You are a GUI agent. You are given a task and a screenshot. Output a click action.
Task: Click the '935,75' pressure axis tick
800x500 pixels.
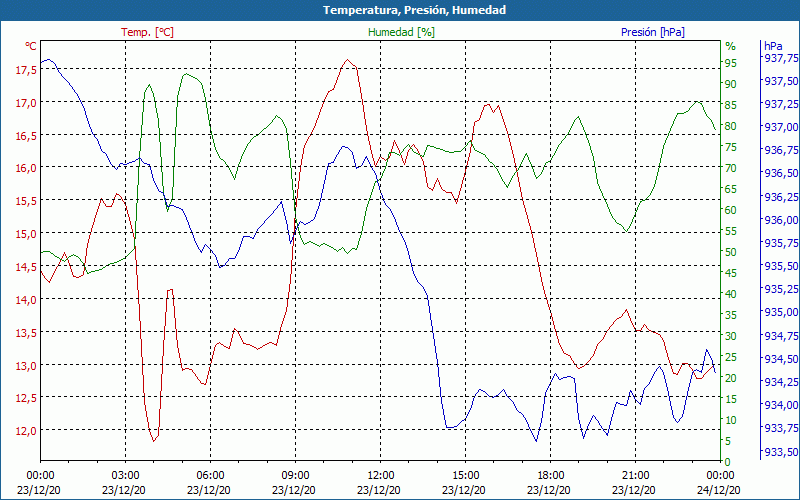781,243
